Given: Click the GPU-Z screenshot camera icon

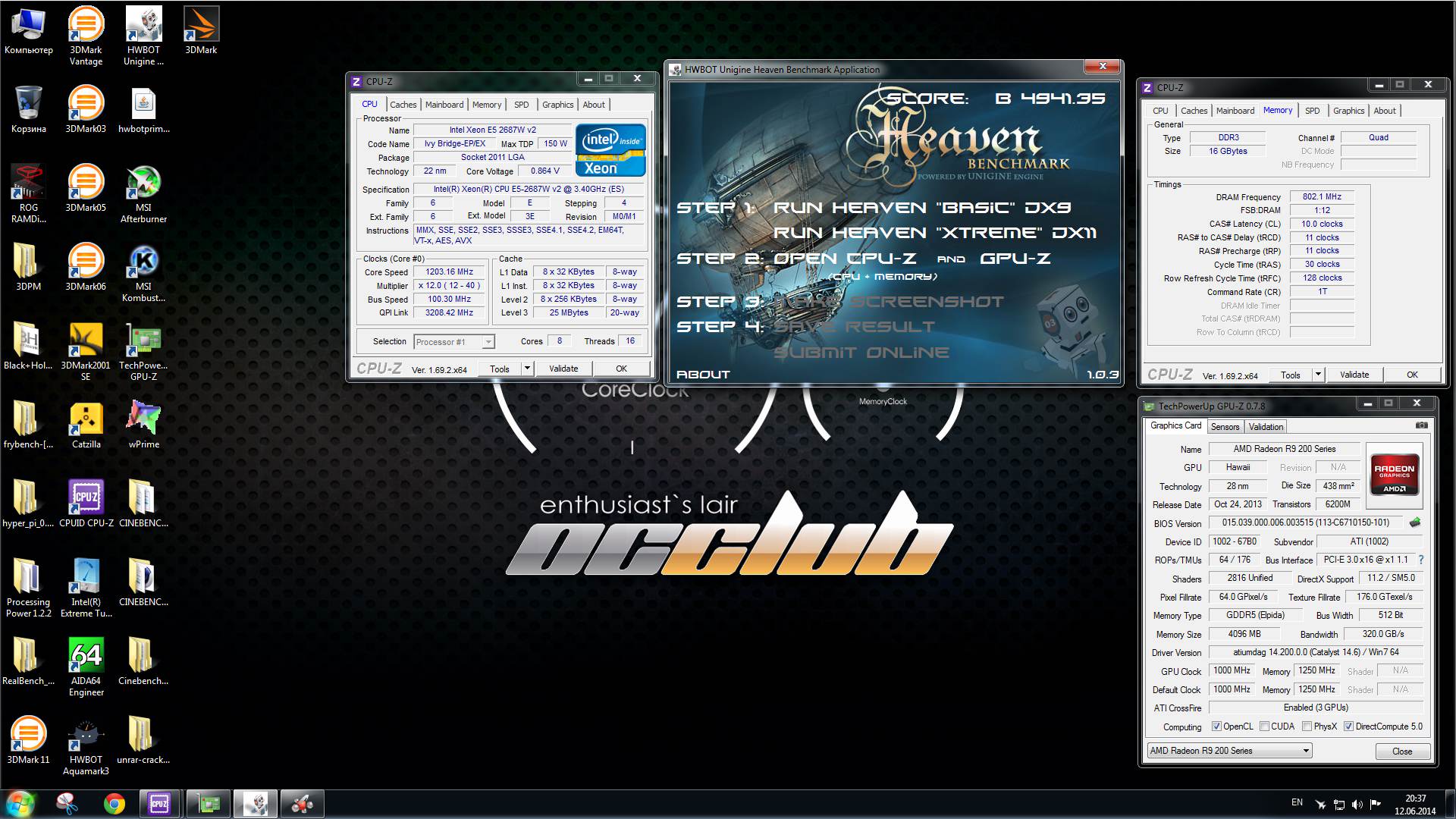Looking at the screenshot, I should pyautogui.click(x=1421, y=425).
